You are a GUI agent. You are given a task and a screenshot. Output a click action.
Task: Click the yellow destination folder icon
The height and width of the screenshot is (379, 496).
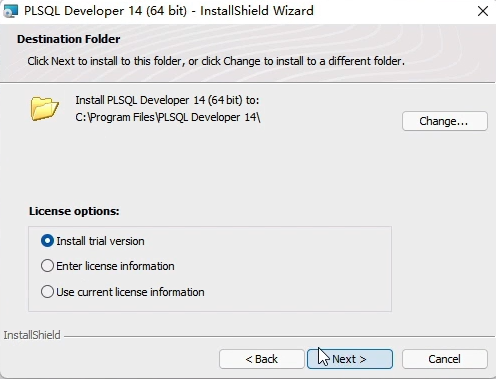point(45,108)
